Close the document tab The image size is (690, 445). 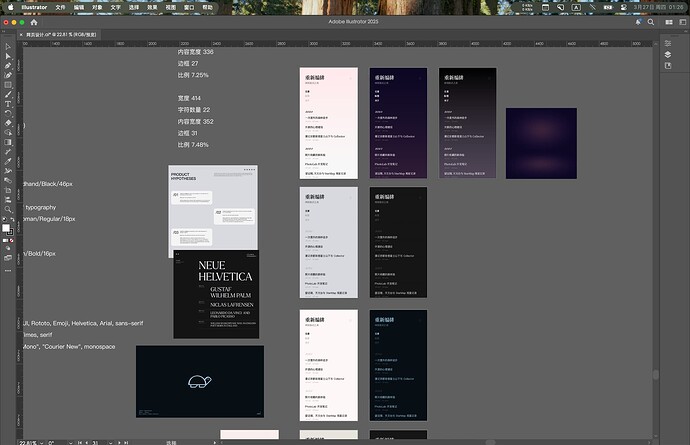(21, 34)
